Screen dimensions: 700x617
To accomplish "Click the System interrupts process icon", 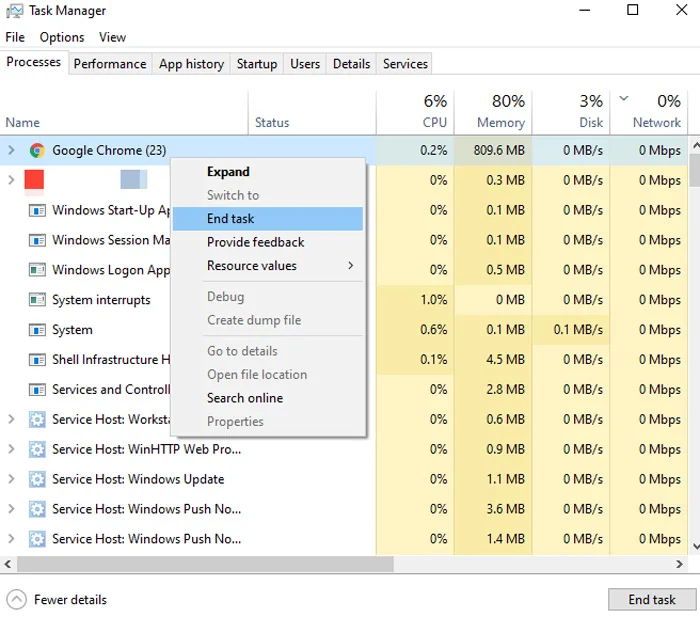I will [37, 300].
